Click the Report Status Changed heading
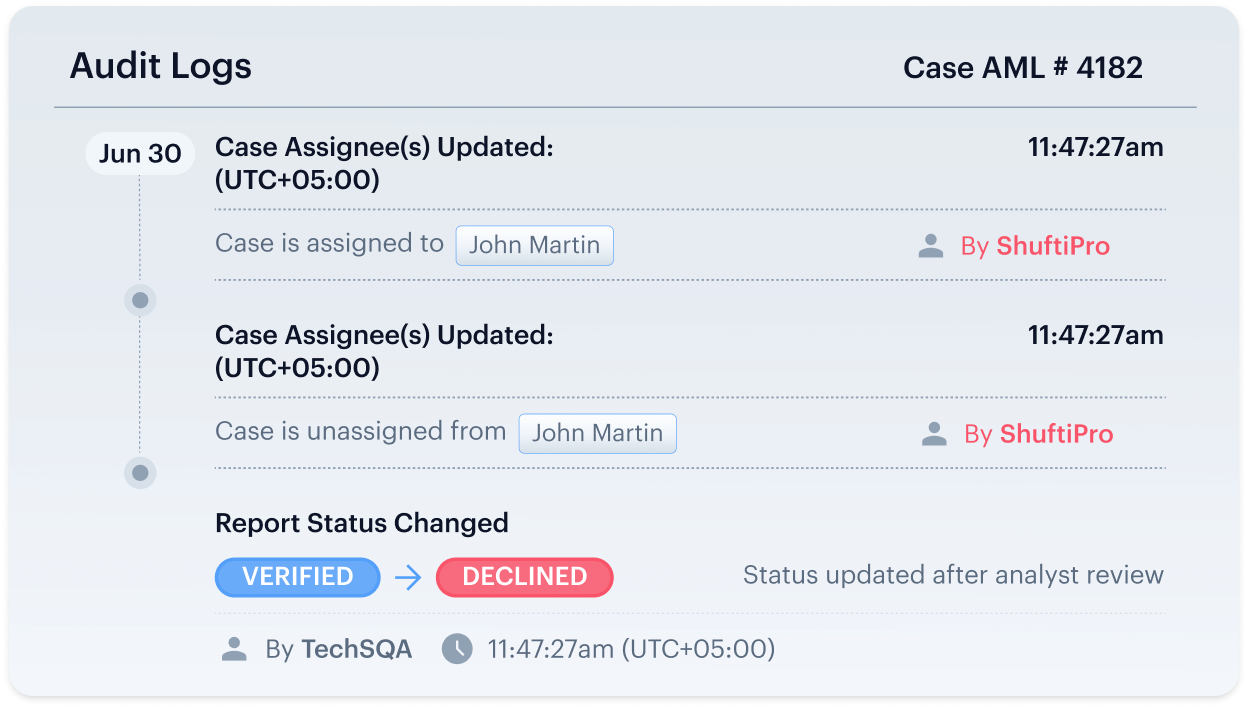 (x=362, y=523)
